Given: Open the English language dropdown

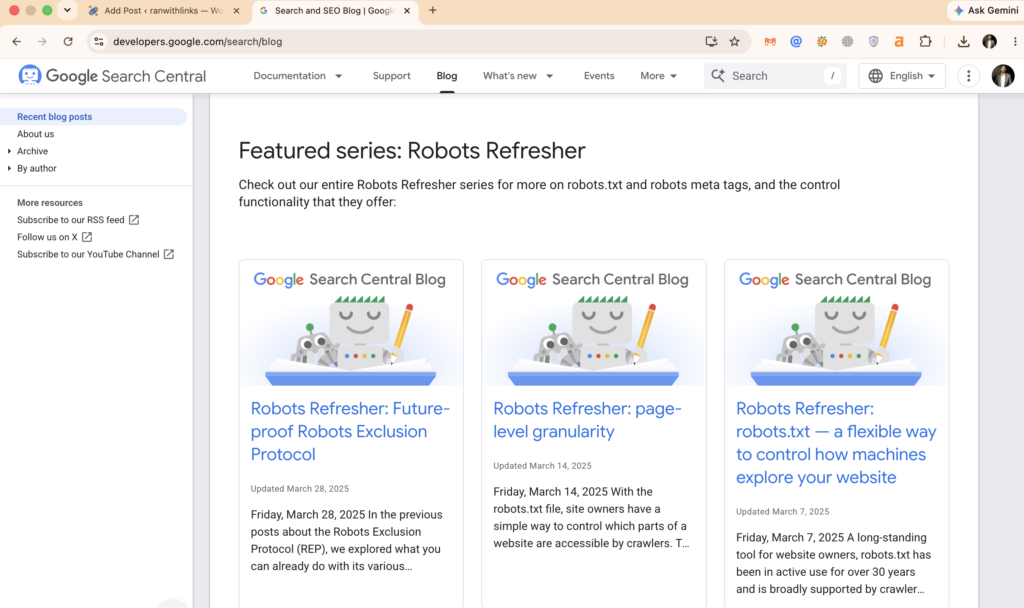Looking at the screenshot, I should 902,76.
